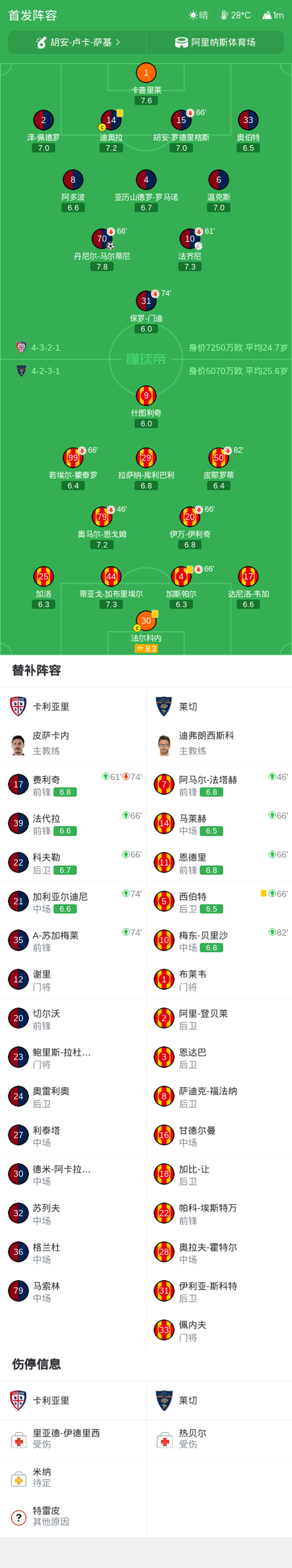This screenshot has height=1568, width=292.
Task: Open 莱切 team header in injury section
Action: 219,1400
